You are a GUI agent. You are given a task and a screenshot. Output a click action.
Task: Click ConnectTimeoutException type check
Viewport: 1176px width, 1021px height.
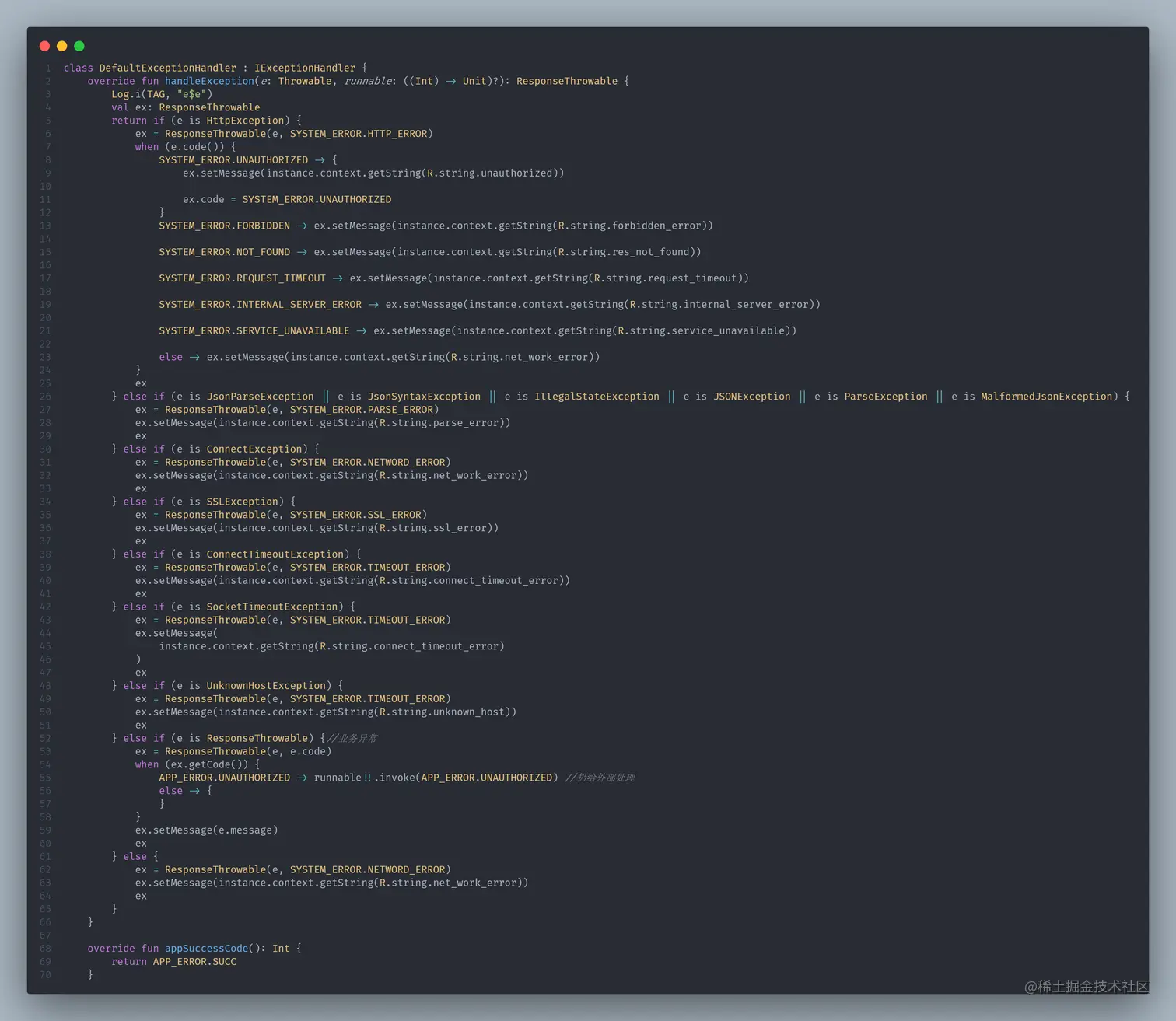click(275, 554)
